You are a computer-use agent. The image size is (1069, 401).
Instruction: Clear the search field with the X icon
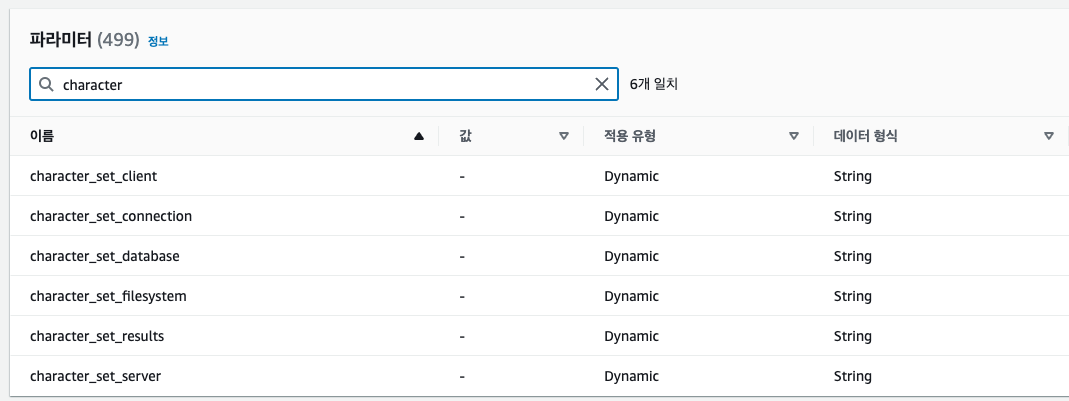[602, 85]
